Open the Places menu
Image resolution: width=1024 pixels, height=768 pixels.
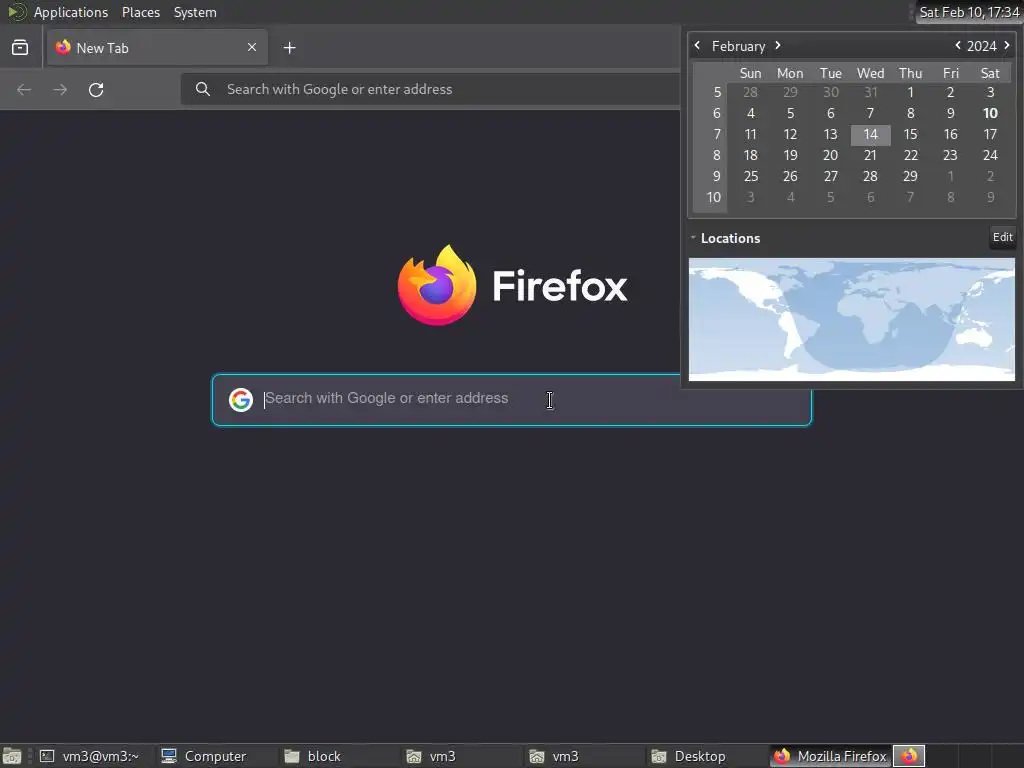(141, 12)
